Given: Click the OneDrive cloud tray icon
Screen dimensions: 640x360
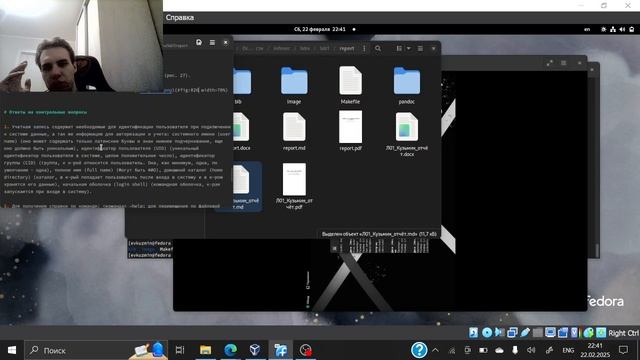Looking at the screenshot, I should (499, 350).
